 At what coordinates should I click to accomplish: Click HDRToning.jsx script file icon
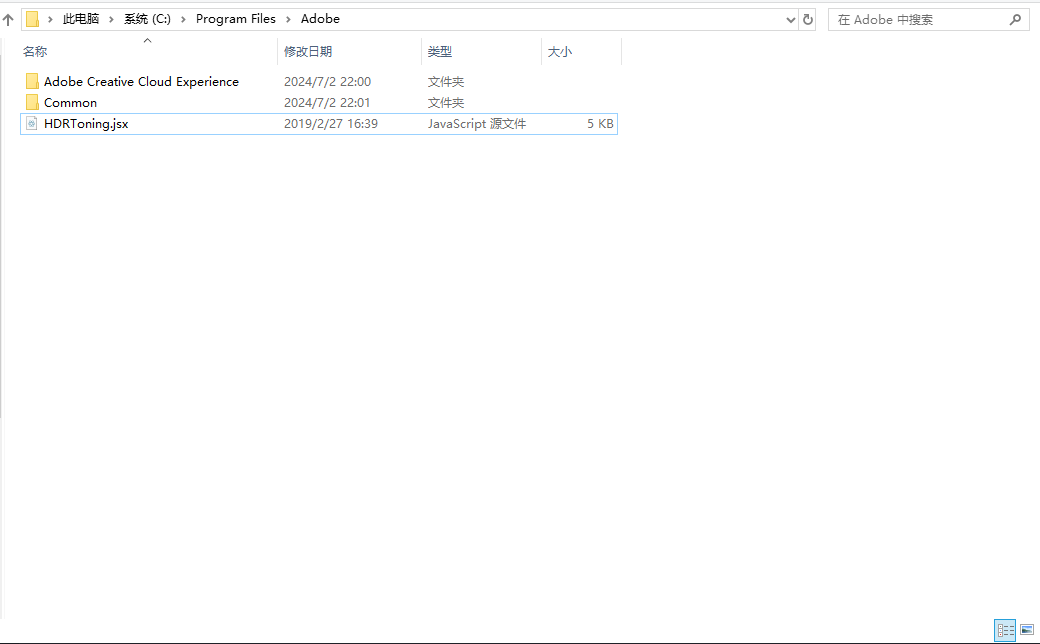point(31,123)
